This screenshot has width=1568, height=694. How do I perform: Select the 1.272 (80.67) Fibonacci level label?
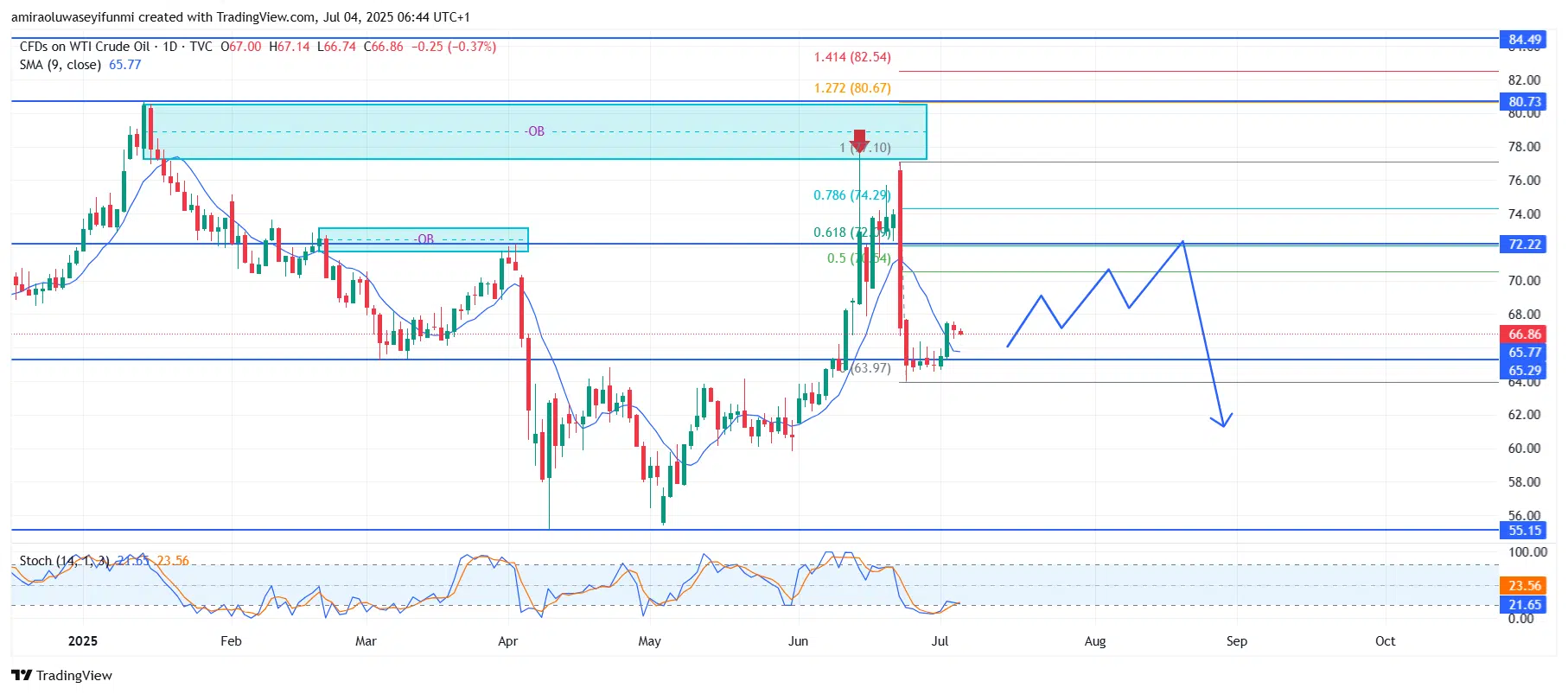coord(851,88)
